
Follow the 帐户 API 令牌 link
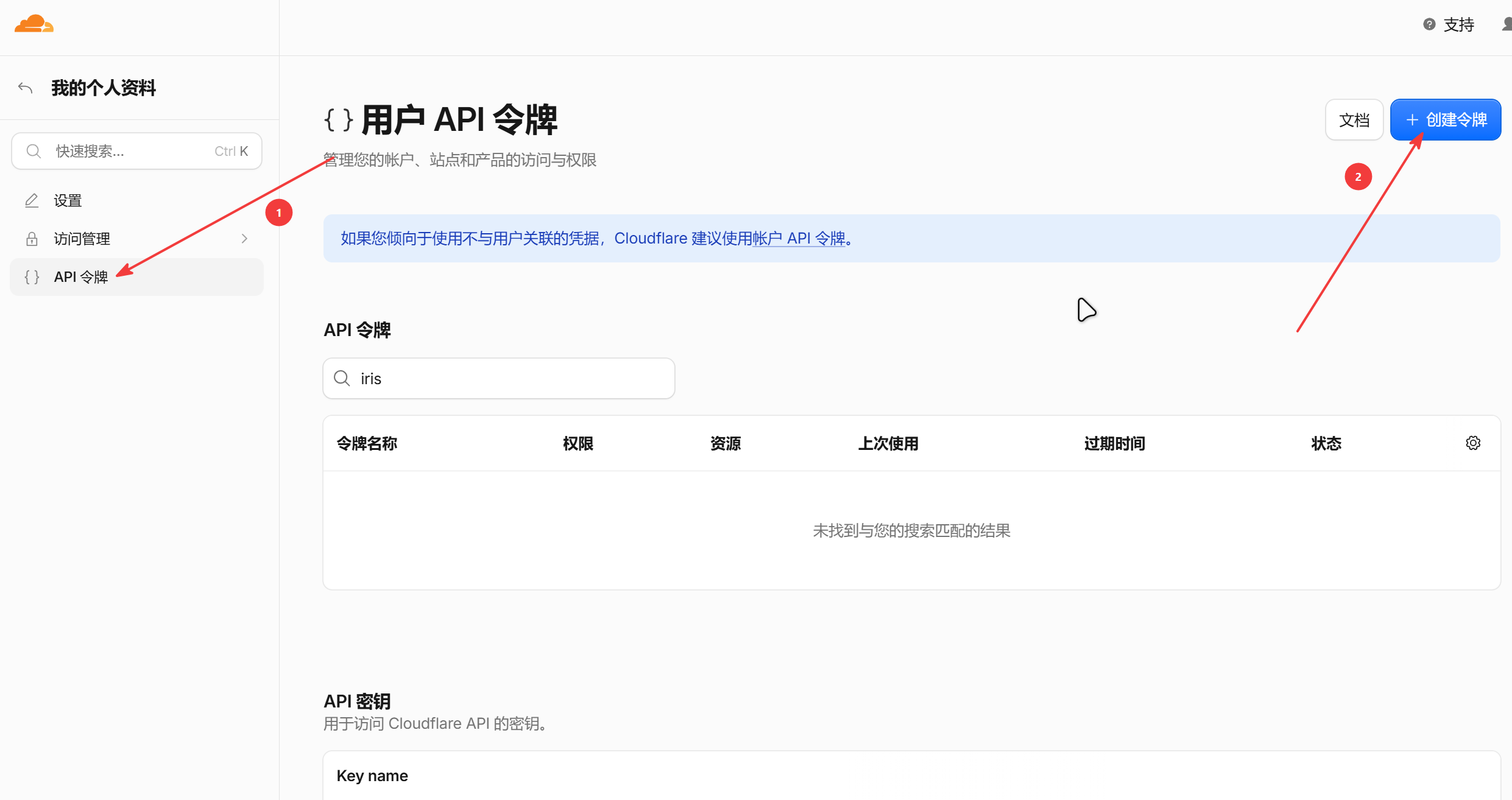pos(799,238)
